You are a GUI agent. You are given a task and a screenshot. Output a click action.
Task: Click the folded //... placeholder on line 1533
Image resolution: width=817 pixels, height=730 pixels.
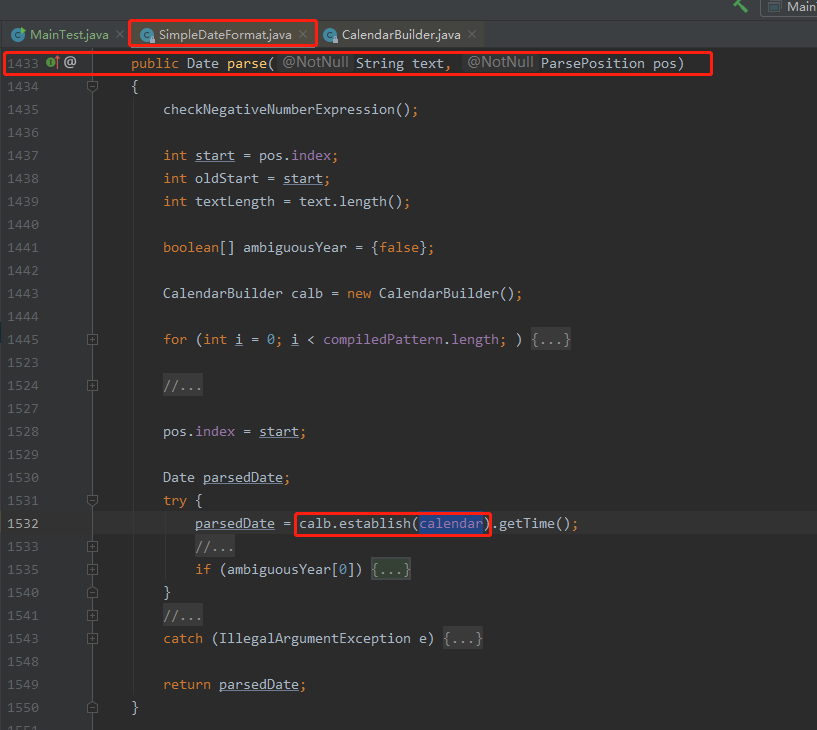click(x=215, y=547)
